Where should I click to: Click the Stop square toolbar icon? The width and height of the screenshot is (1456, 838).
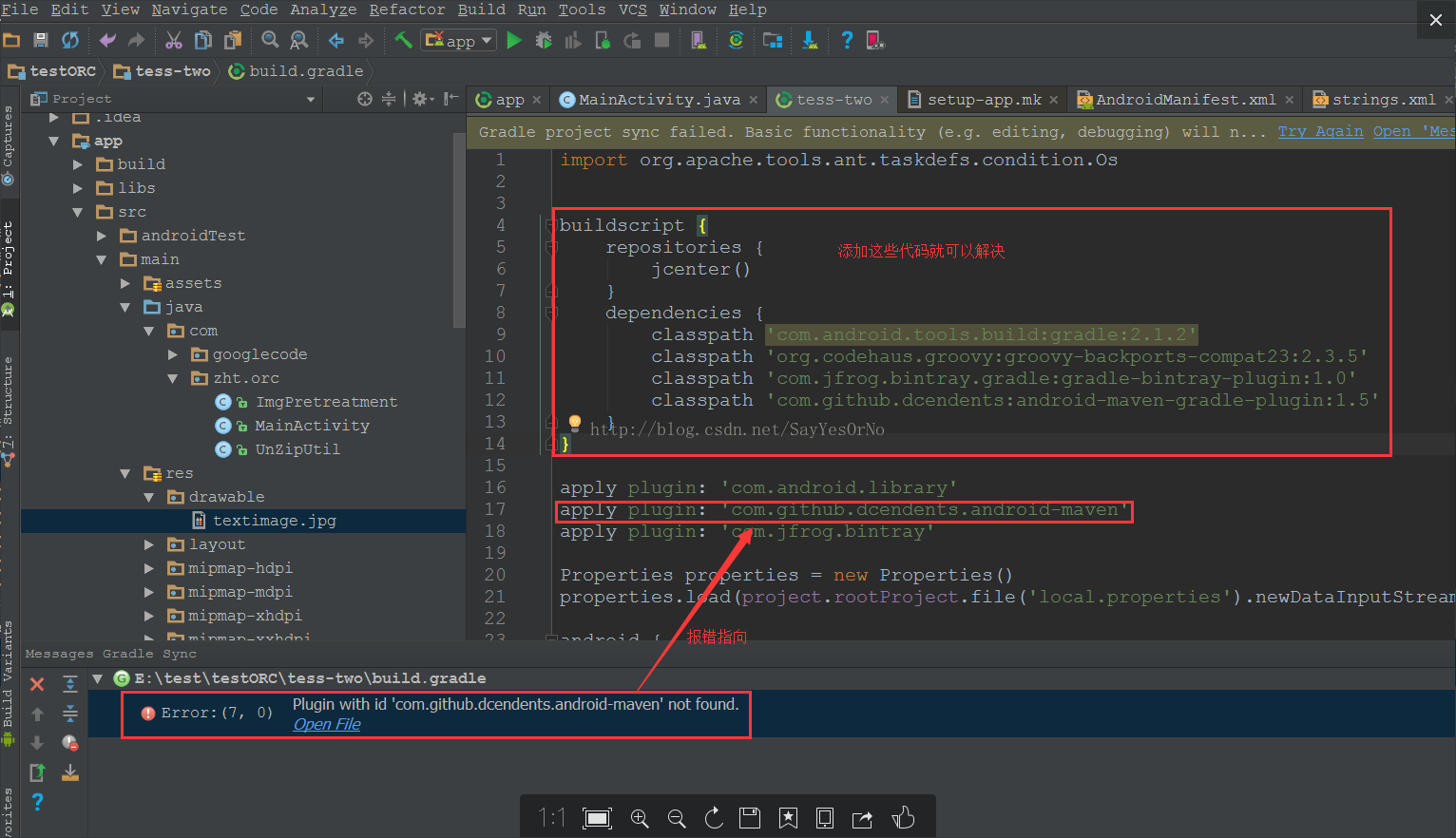(x=662, y=40)
